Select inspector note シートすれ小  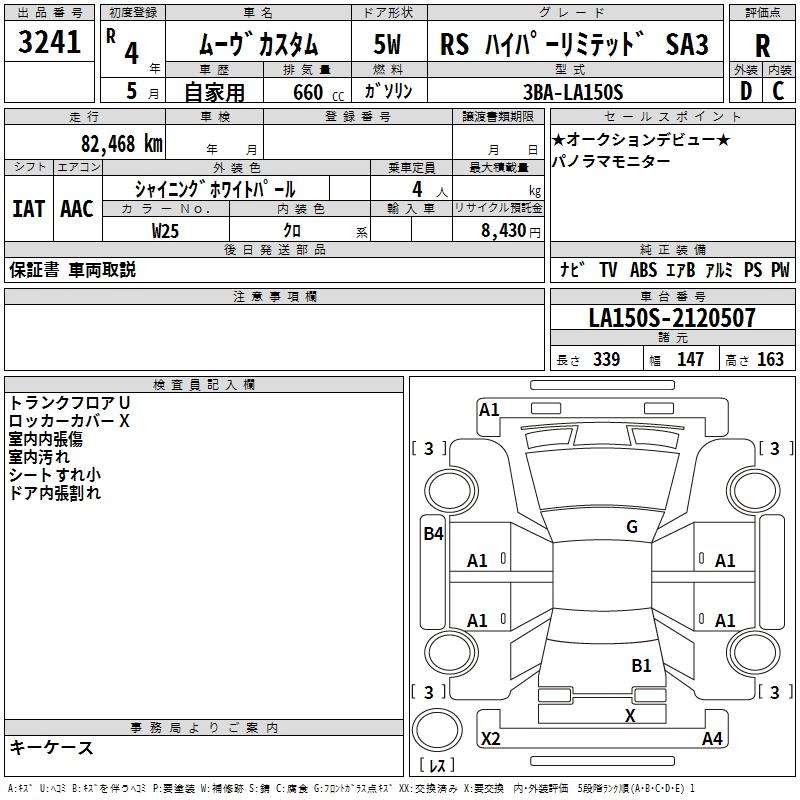pyautogui.click(x=55, y=475)
